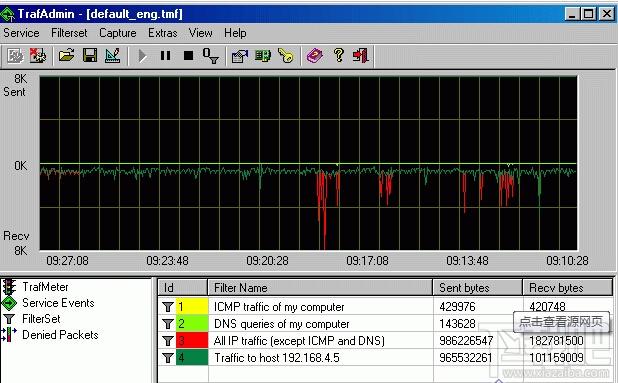Open a filterset file with folder icon
The image size is (618, 383).
click(67, 56)
